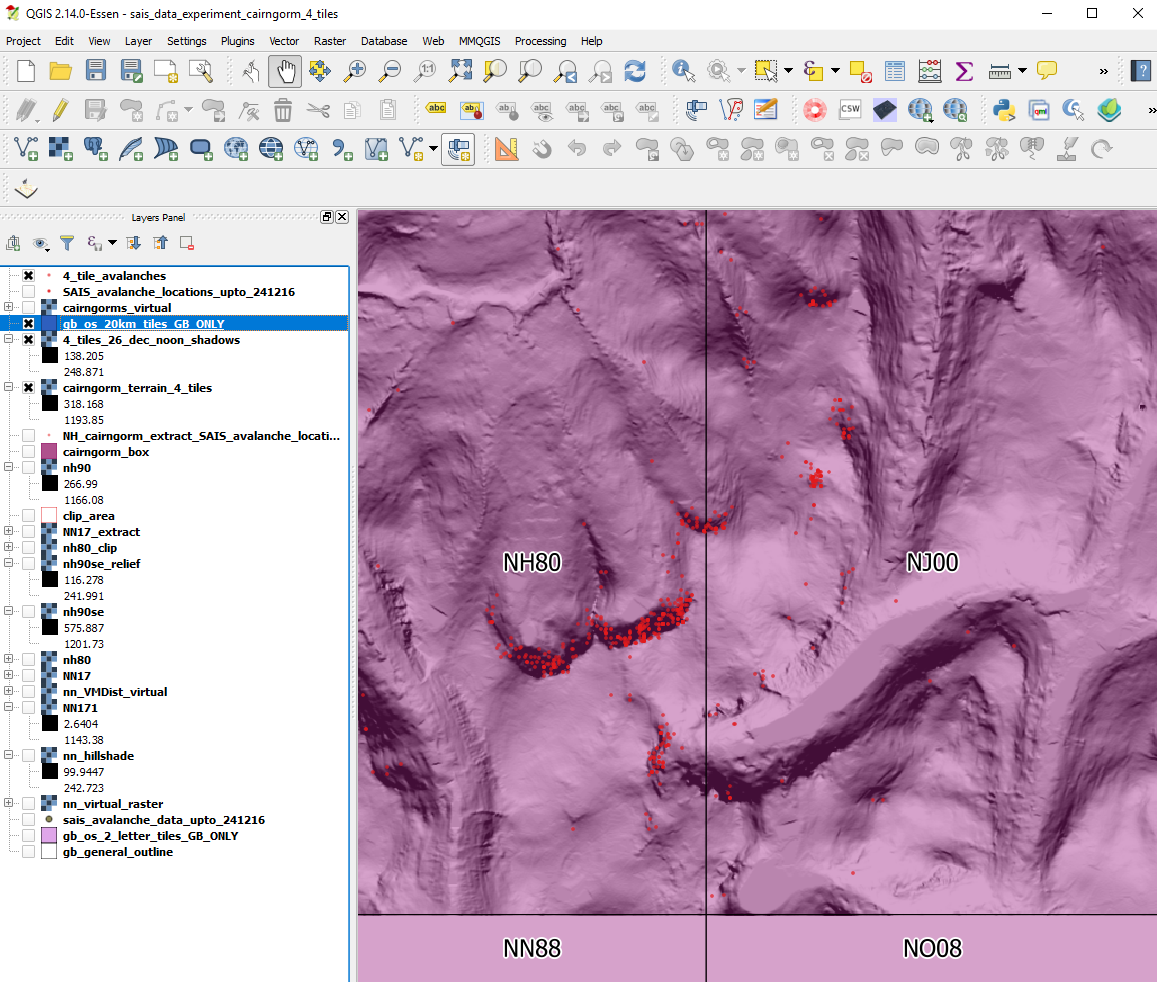This screenshot has width=1157, height=982.
Task: Click the Add Raster Layer icon
Action: coord(58,149)
